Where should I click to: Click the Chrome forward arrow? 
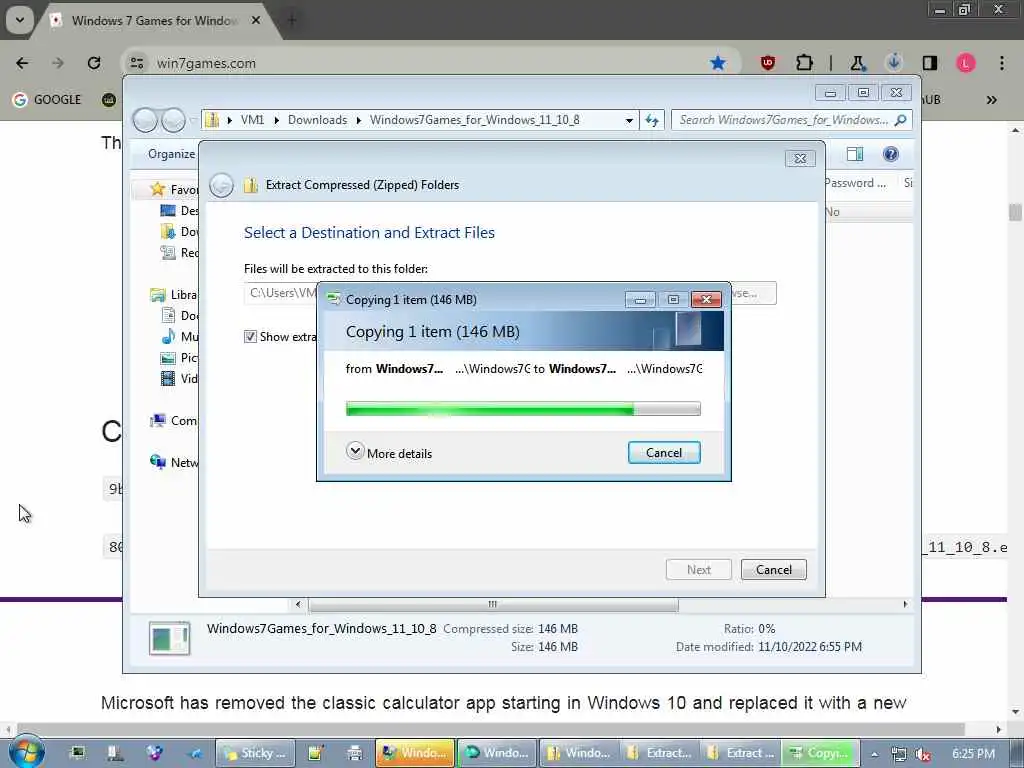[57, 63]
